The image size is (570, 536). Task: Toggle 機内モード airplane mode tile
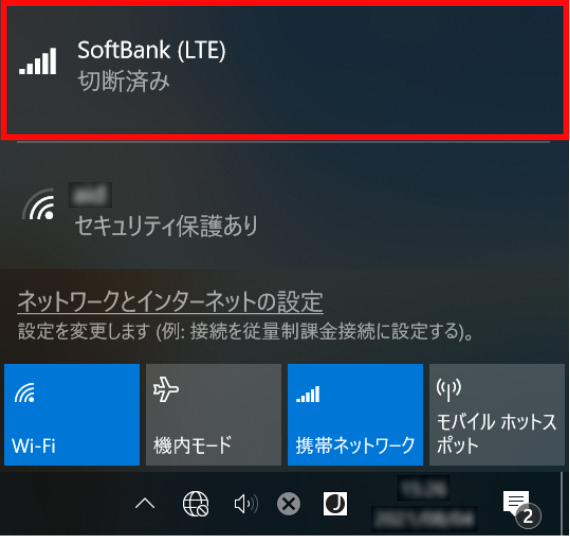click(213, 415)
